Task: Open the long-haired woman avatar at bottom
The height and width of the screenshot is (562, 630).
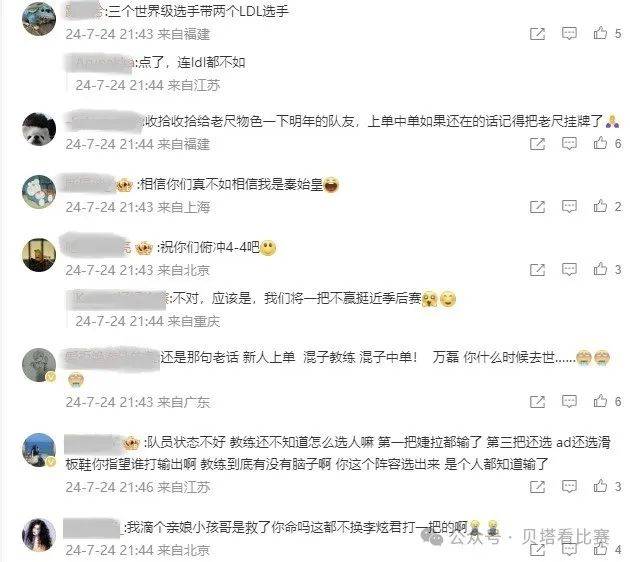Action: 39,535
